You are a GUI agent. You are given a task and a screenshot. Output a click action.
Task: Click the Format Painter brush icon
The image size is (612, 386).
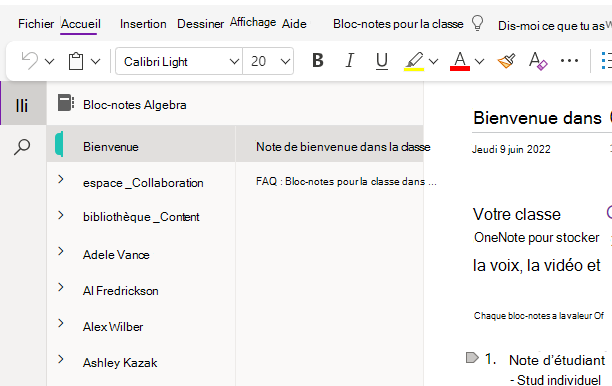click(506, 61)
